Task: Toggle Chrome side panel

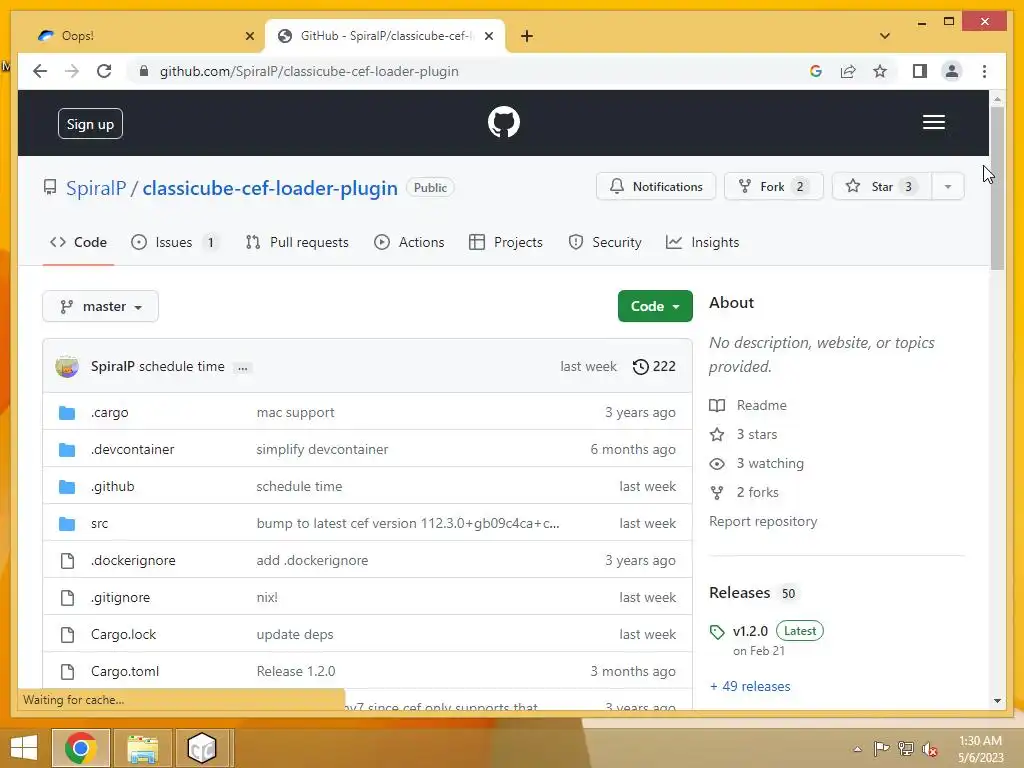Action: coord(920,71)
